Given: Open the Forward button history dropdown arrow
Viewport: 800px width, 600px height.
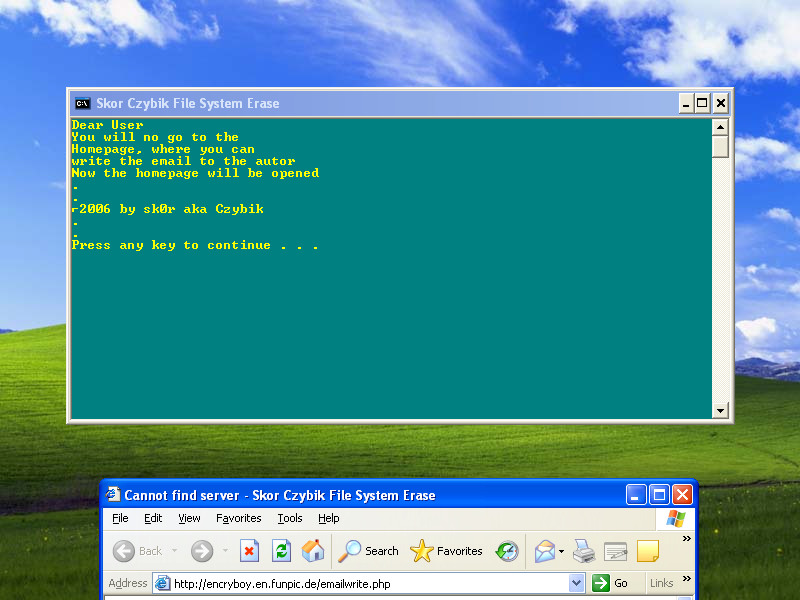Looking at the screenshot, I should point(225,551).
